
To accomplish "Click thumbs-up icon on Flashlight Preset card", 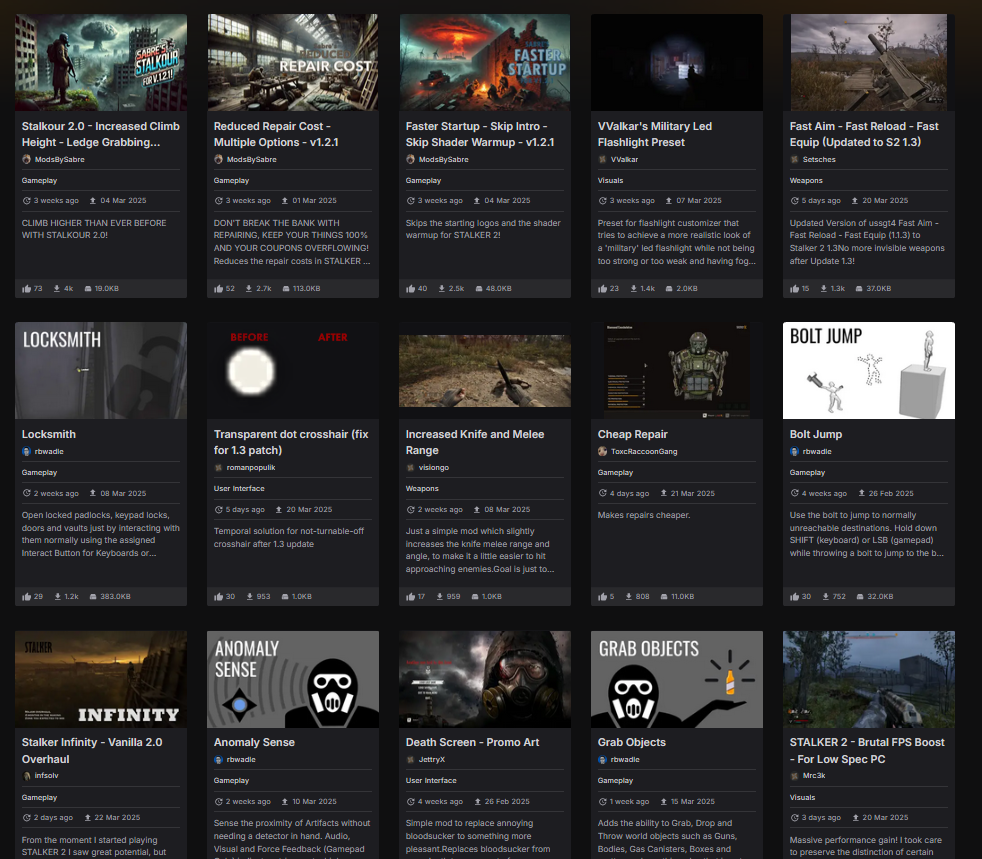I will click(x=602, y=289).
